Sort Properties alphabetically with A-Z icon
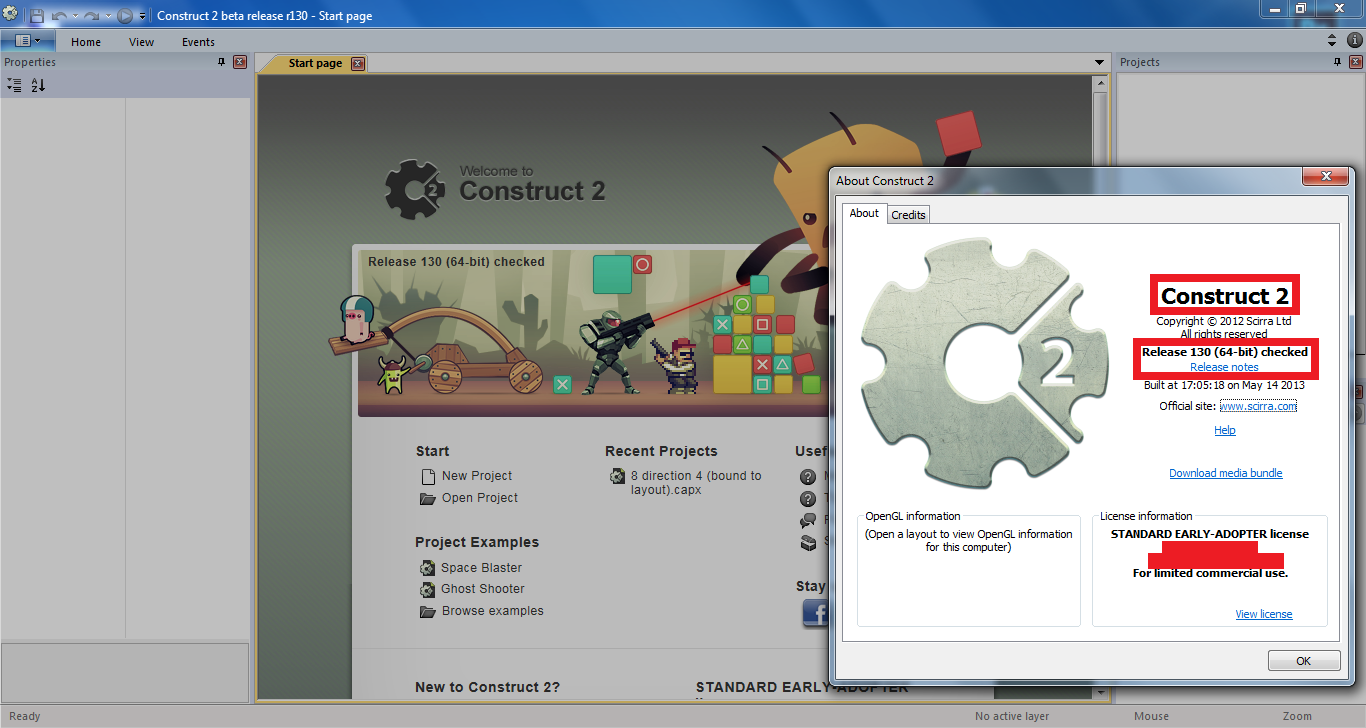This screenshot has width=1366, height=728. 38,85
